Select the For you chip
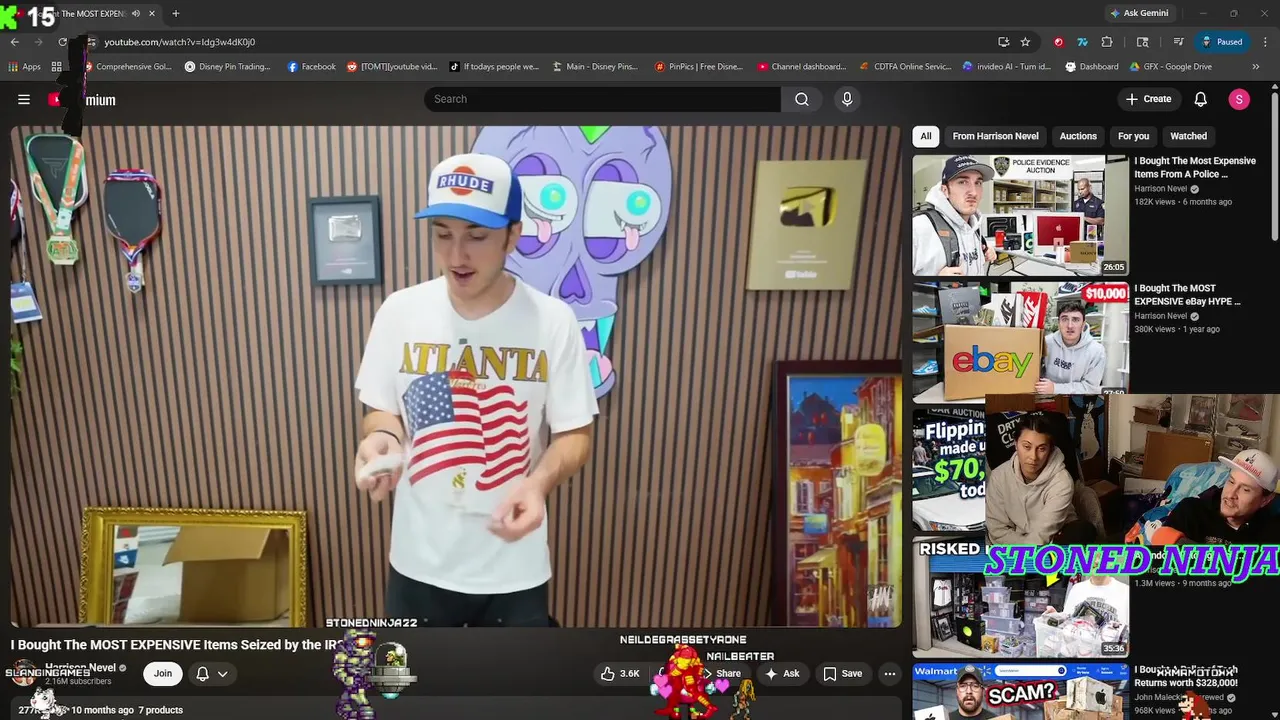Image resolution: width=1280 pixels, height=720 pixels. tap(1133, 136)
